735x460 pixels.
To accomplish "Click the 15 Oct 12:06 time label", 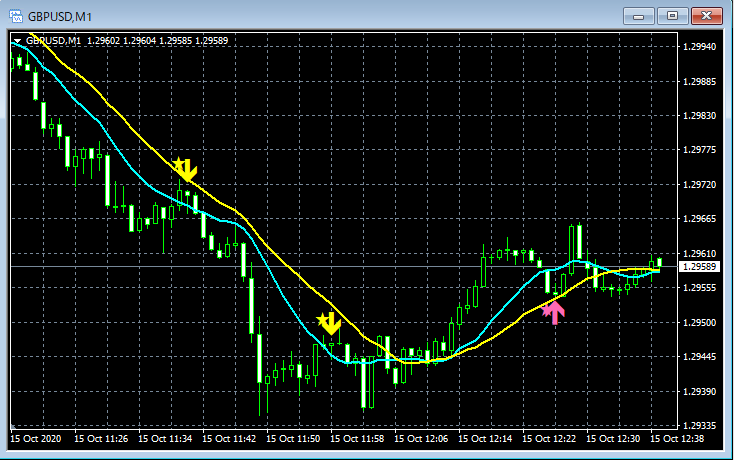I will click(421, 439).
